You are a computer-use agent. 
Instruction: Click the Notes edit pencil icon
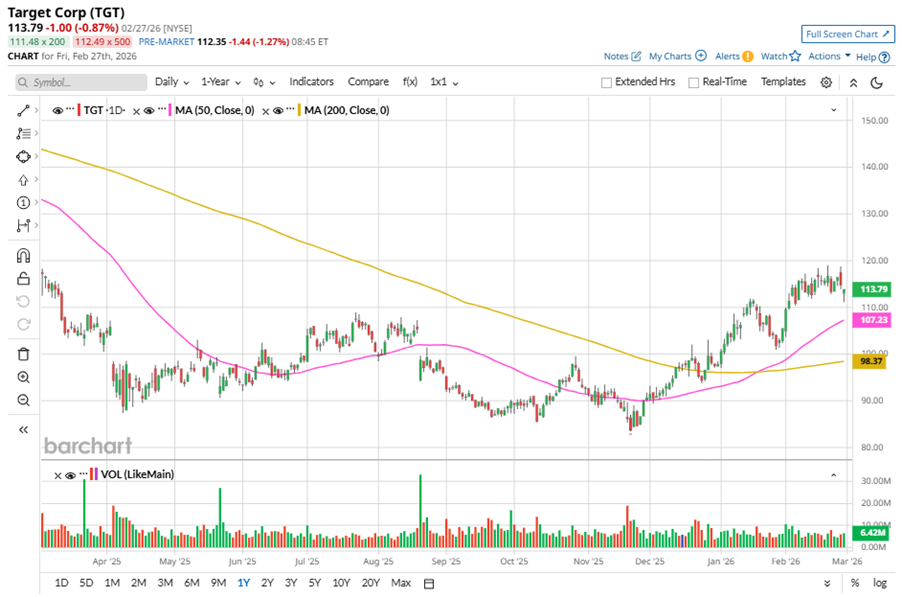click(x=636, y=56)
